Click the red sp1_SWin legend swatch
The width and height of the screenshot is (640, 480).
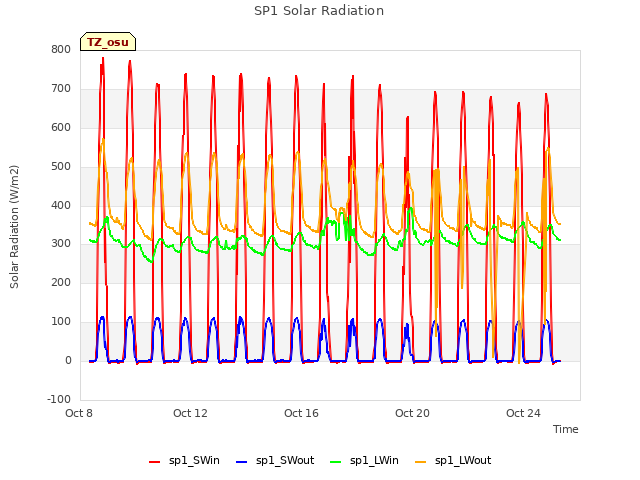[155, 462]
